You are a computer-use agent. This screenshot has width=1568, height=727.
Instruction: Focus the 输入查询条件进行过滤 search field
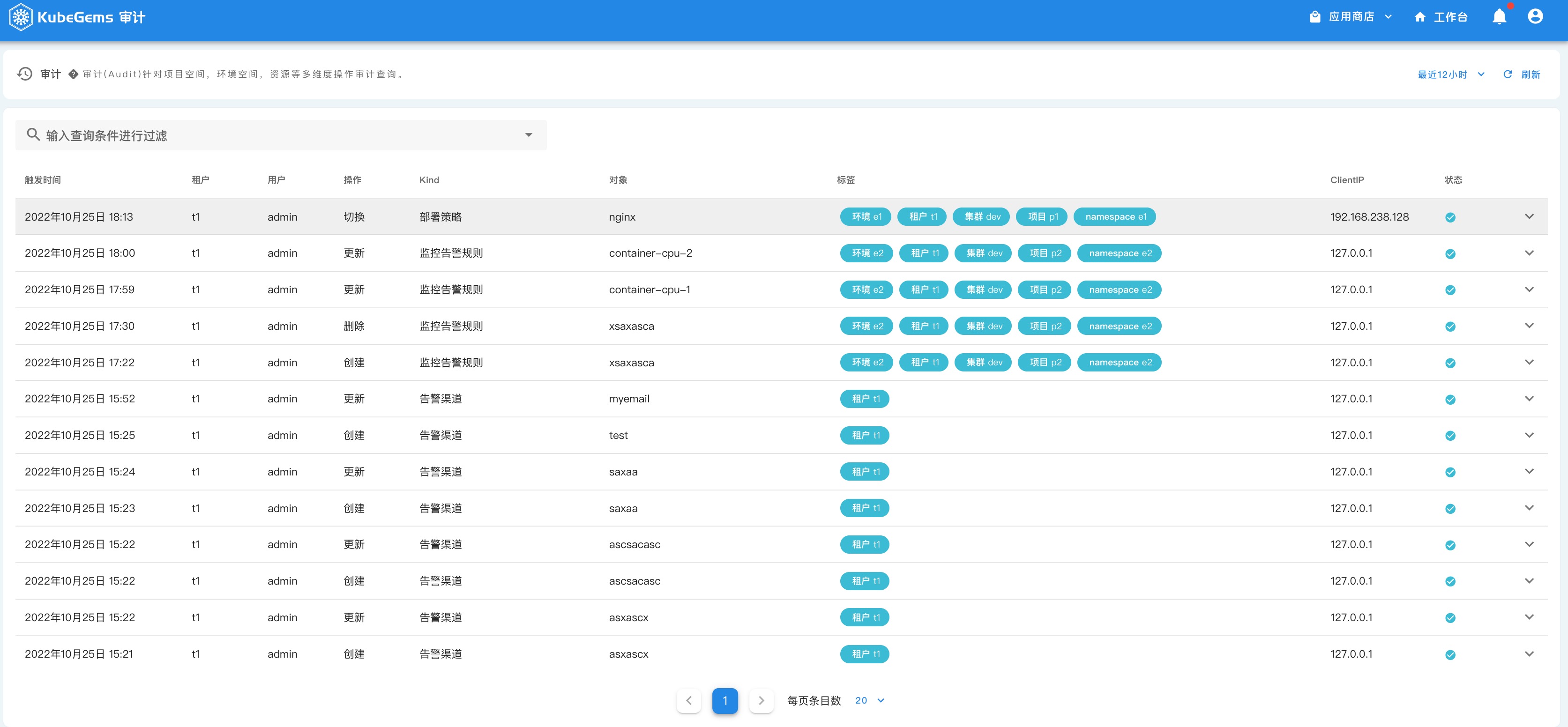pyautogui.click(x=281, y=135)
